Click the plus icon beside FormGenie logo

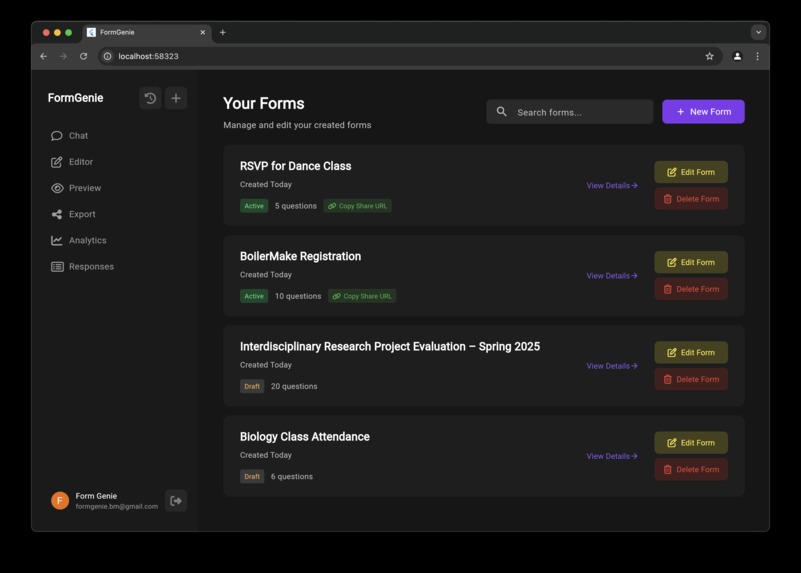coord(176,98)
